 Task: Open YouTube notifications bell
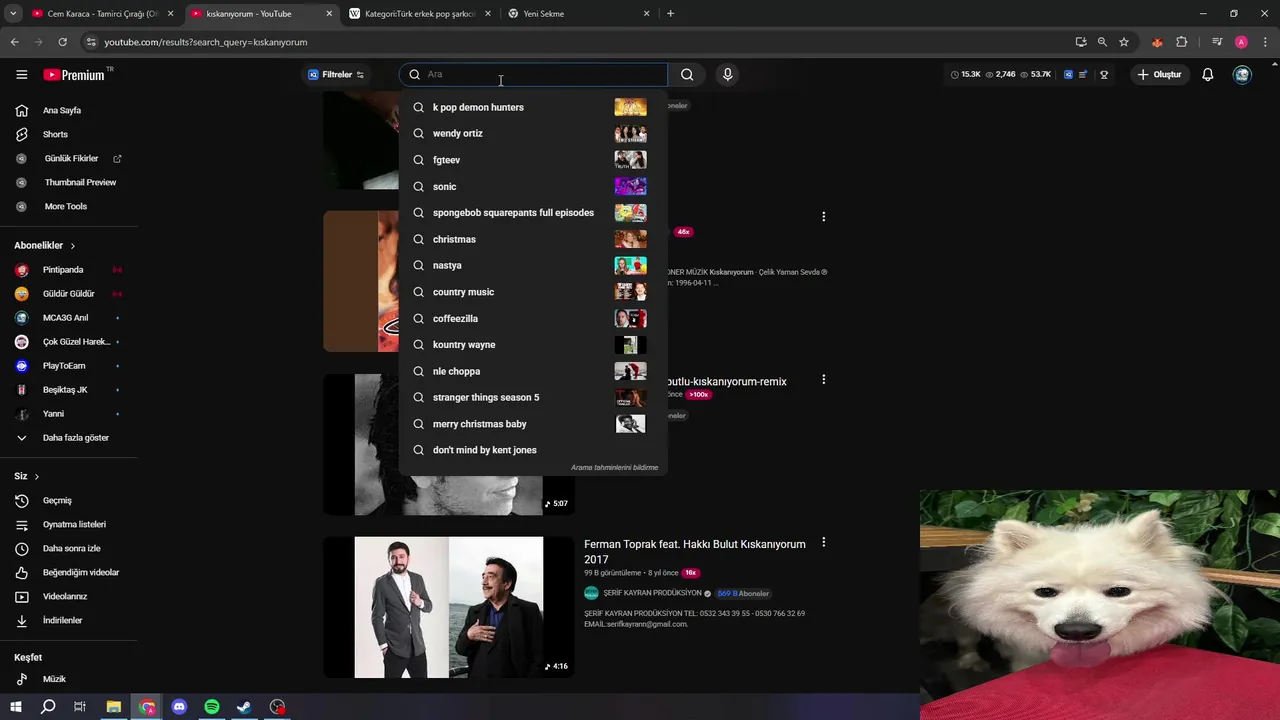pyautogui.click(x=1208, y=74)
